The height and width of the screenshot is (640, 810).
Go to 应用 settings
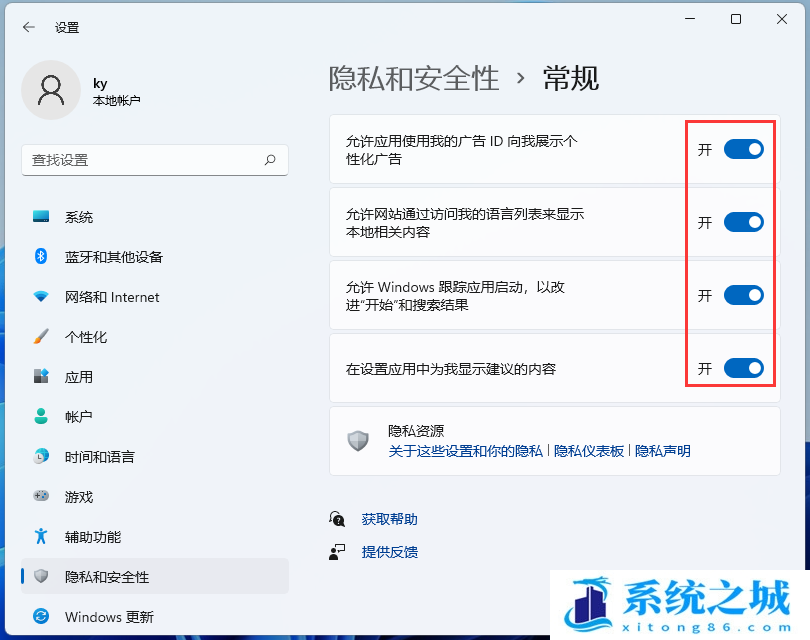(x=79, y=377)
